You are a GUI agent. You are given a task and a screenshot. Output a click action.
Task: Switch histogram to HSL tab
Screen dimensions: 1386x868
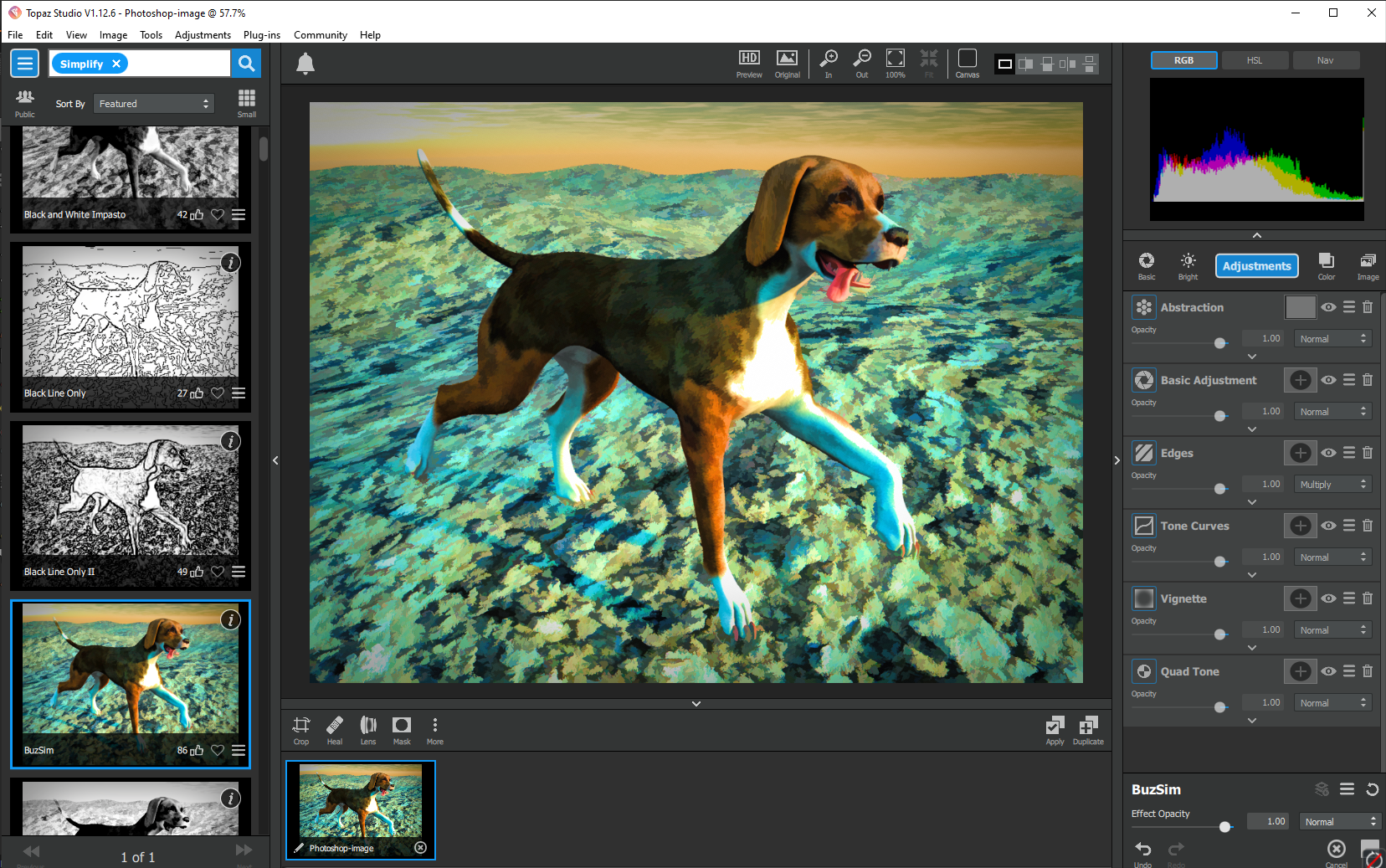[x=1255, y=60]
